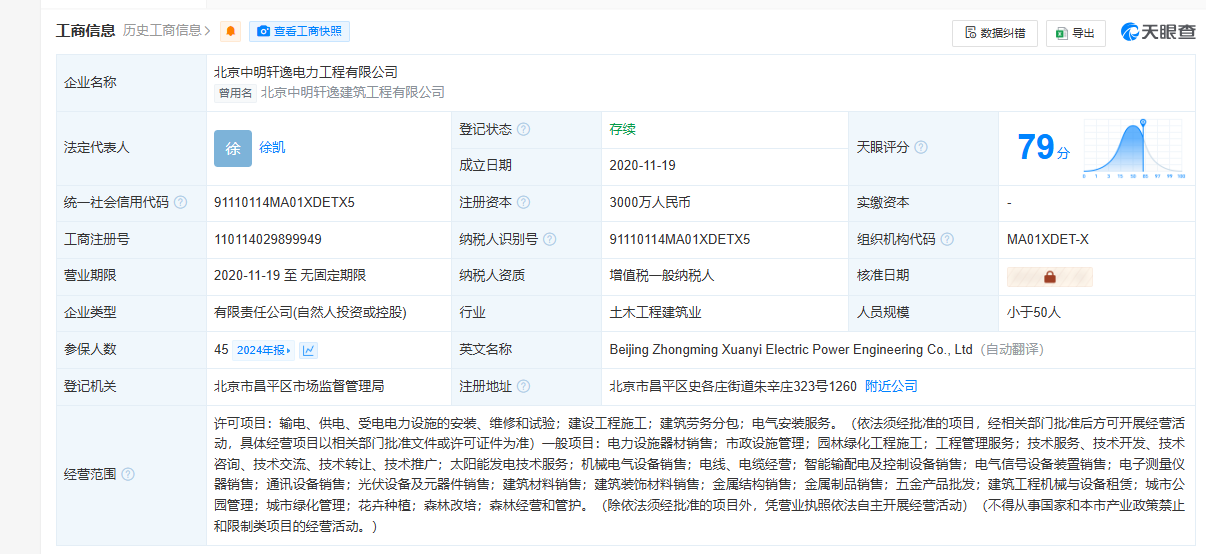
Task: Click the 导出 export button
Action: click(x=1076, y=33)
